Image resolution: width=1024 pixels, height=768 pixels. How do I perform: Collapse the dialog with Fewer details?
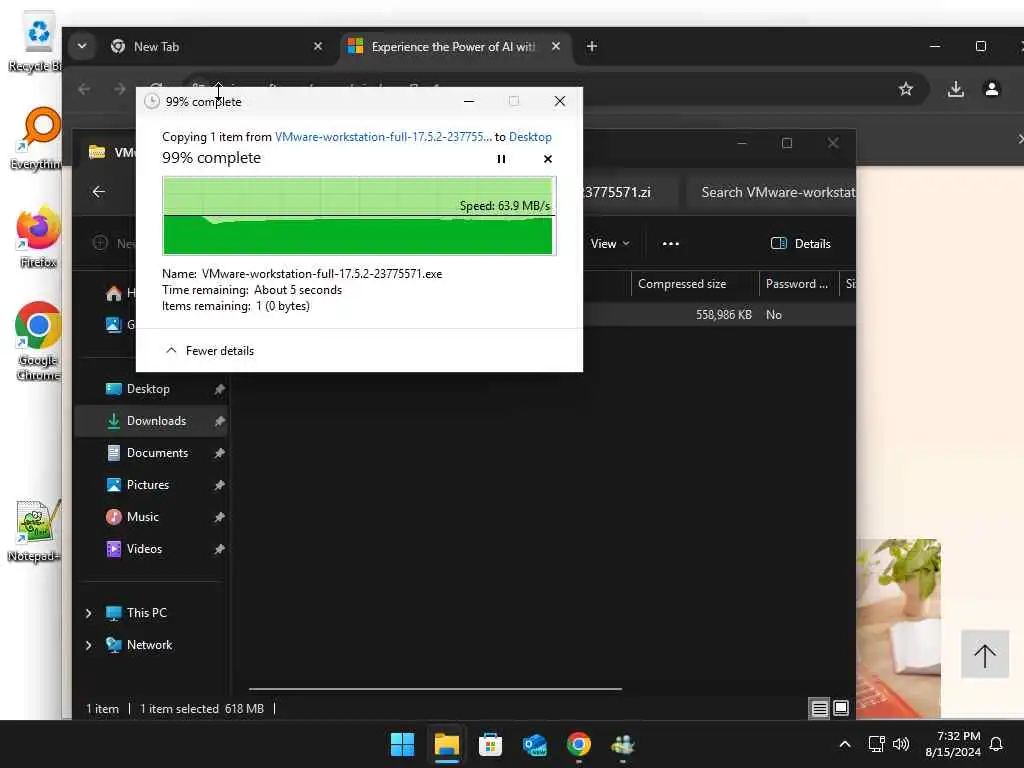pyautogui.click(x=210, y=351)
